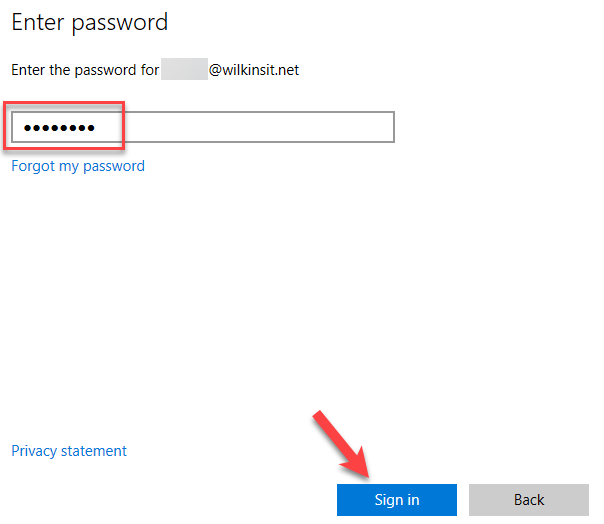Open the Forgot my password link
The width and height of the screenshot is (604, 524).
tap(78, 166)
